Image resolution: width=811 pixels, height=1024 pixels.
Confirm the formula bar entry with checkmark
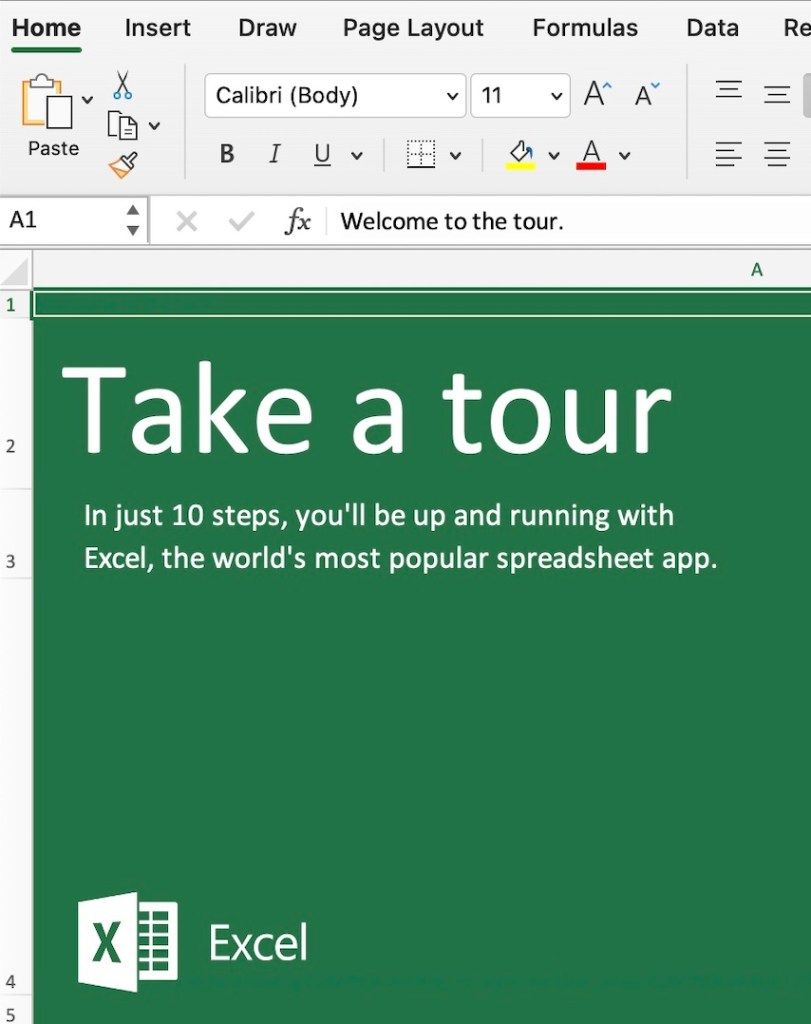coord(241,222)
